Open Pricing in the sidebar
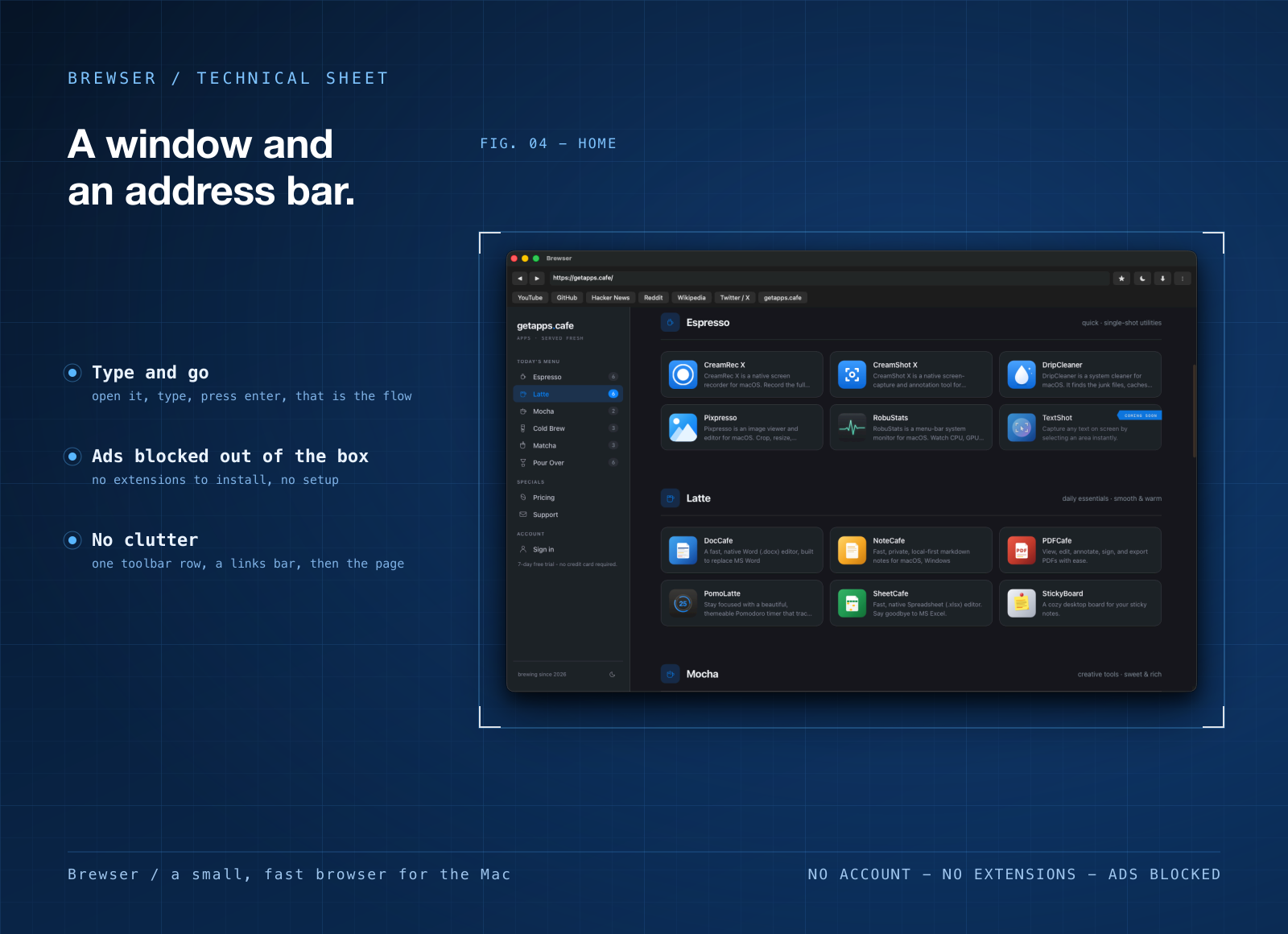The height and width of the screenshot is (934, 1288). click(x=568, y=498)
